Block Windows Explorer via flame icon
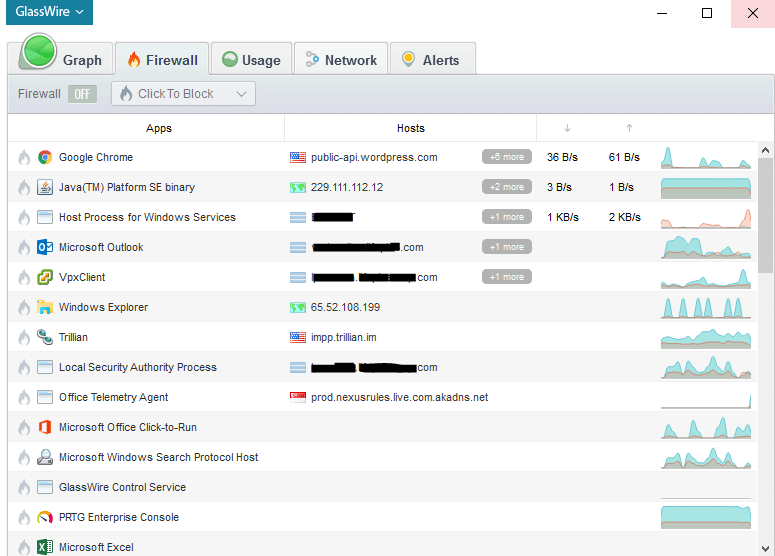 point(24,307)
